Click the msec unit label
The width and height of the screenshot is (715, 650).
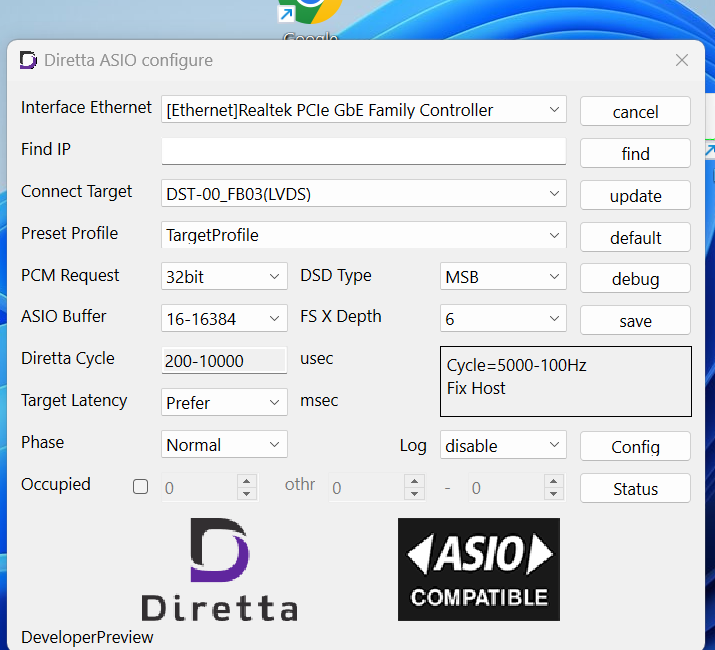[319, 400]
